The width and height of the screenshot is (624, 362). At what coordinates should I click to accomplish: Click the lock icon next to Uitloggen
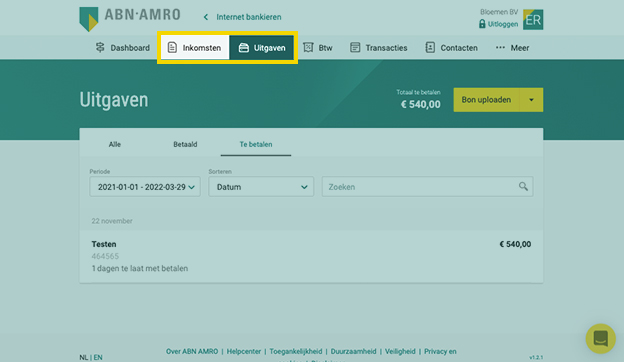click(482, 24)
